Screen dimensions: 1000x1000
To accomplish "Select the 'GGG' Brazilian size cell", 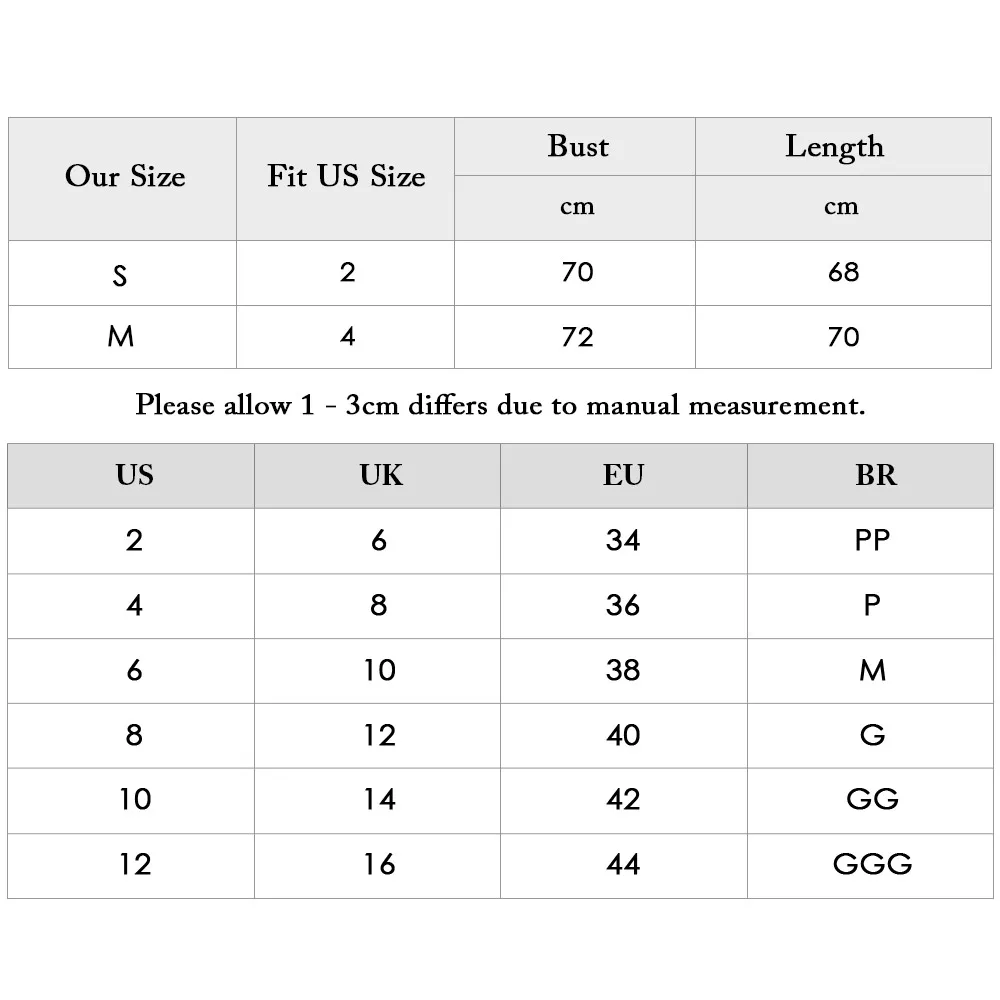I will pos(871,865).
